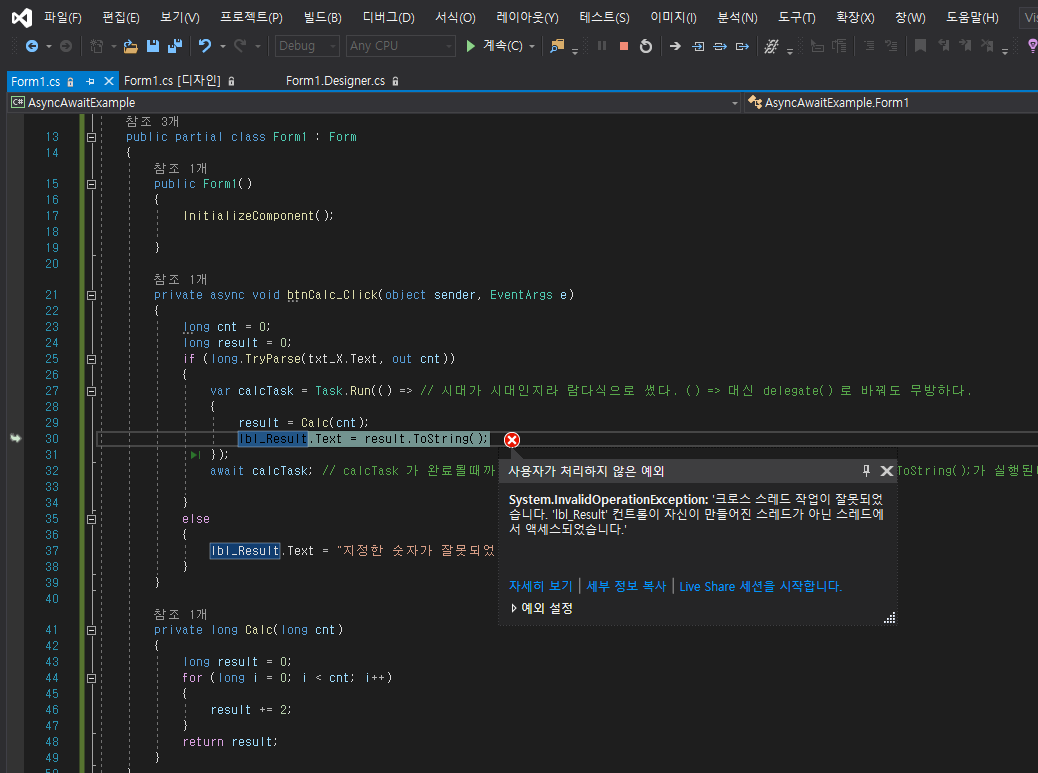Collapse the class Form1 block at line 13
The width and height of the screenshot is (1038, 773).
(91, 137)
